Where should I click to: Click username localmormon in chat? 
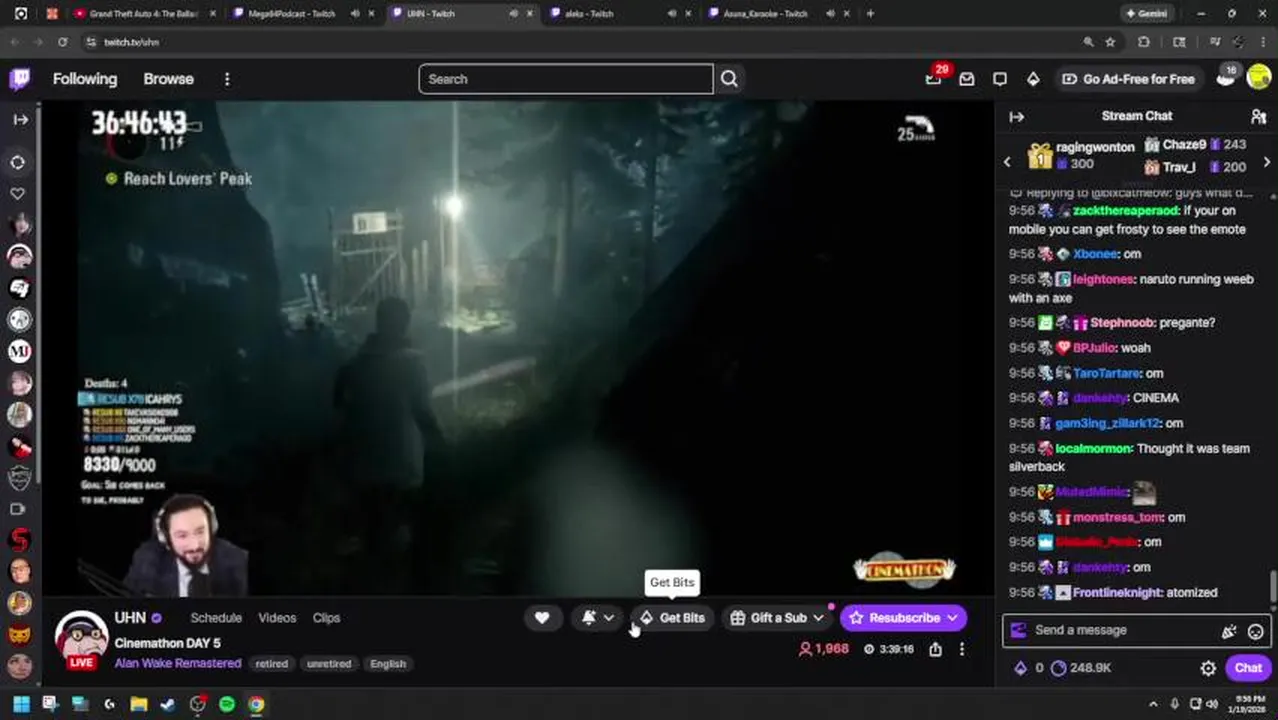(x=1093, y=448)
